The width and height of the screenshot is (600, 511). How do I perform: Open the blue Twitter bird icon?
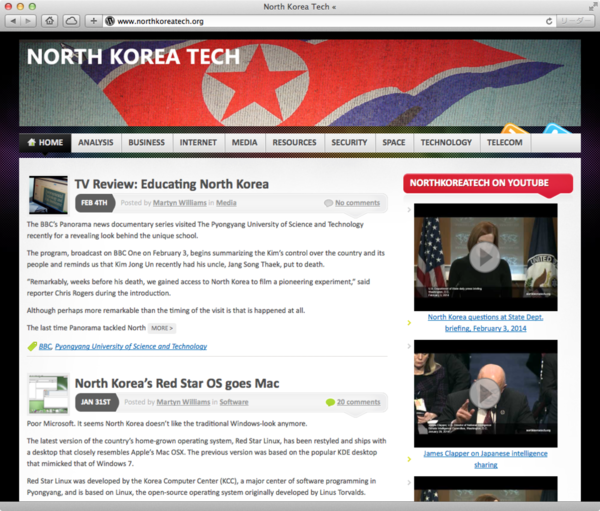pos(557,129)
